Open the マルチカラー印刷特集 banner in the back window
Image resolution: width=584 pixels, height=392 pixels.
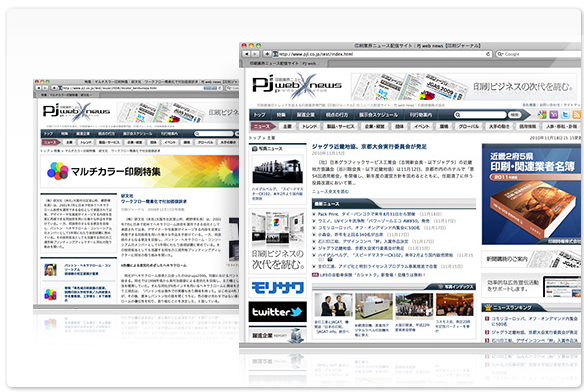point(140,171)
